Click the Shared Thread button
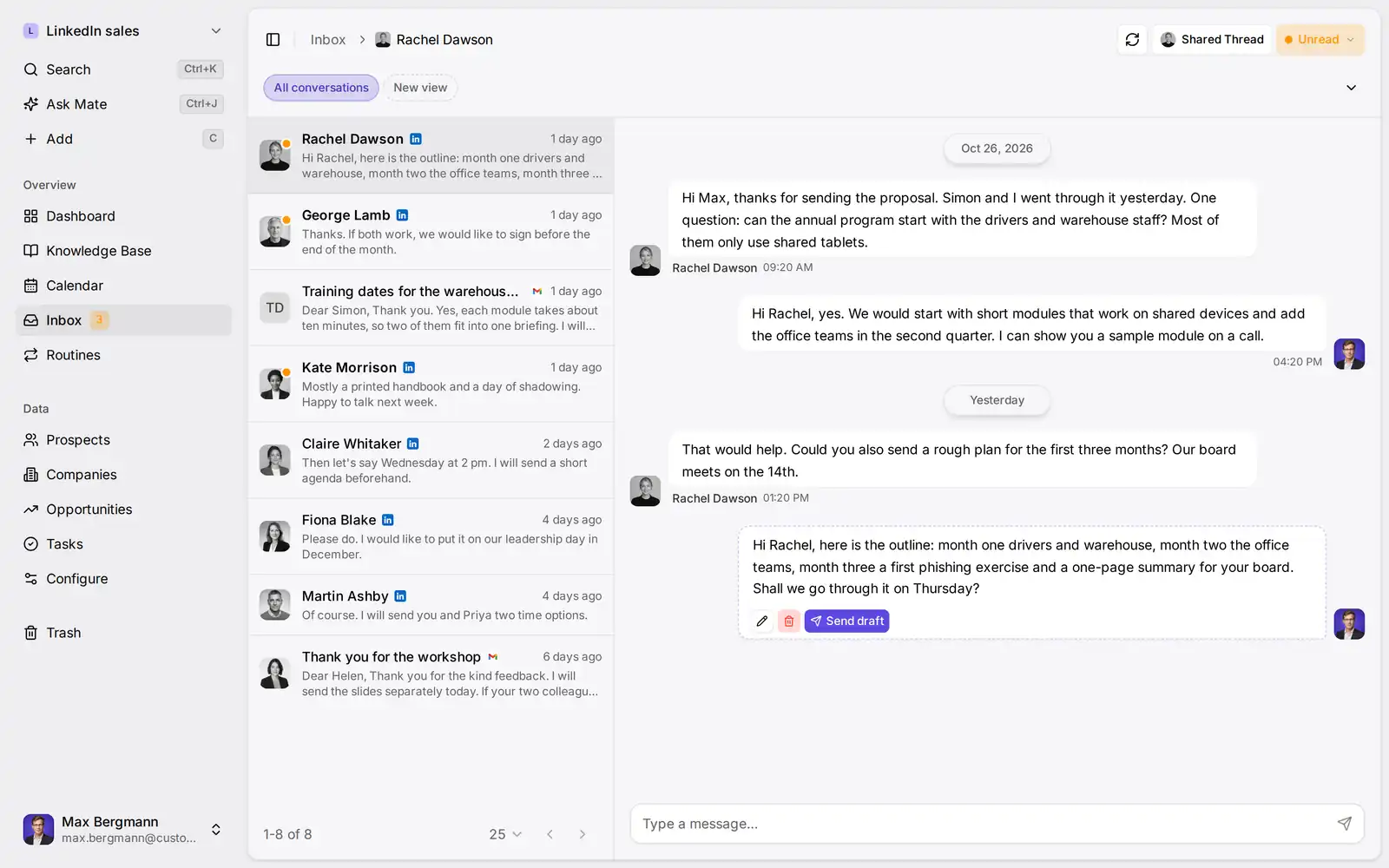Viewport: 1389px width, 868px height. click(1212, 40)
